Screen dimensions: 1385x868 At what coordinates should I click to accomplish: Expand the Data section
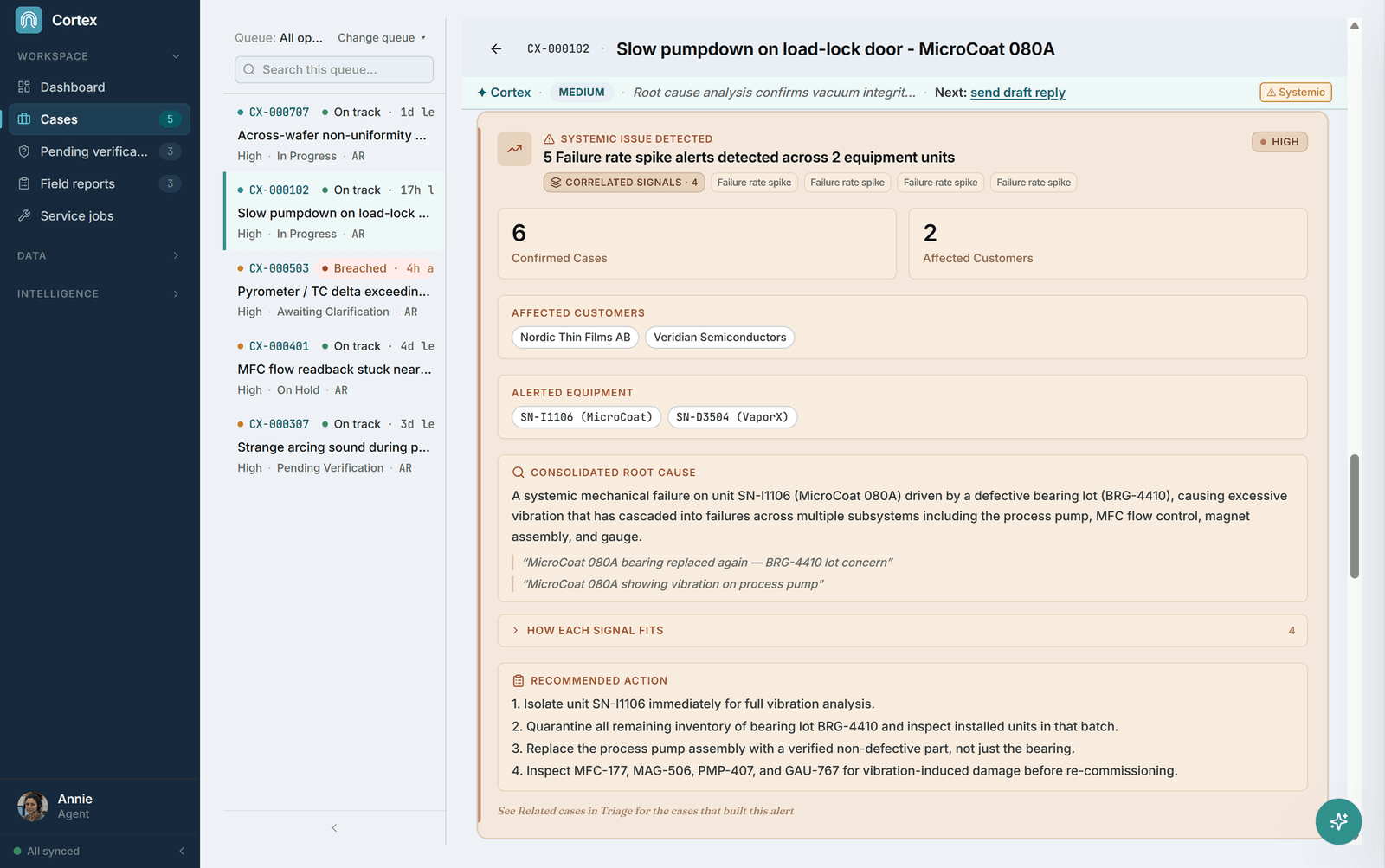pos(100,255)
